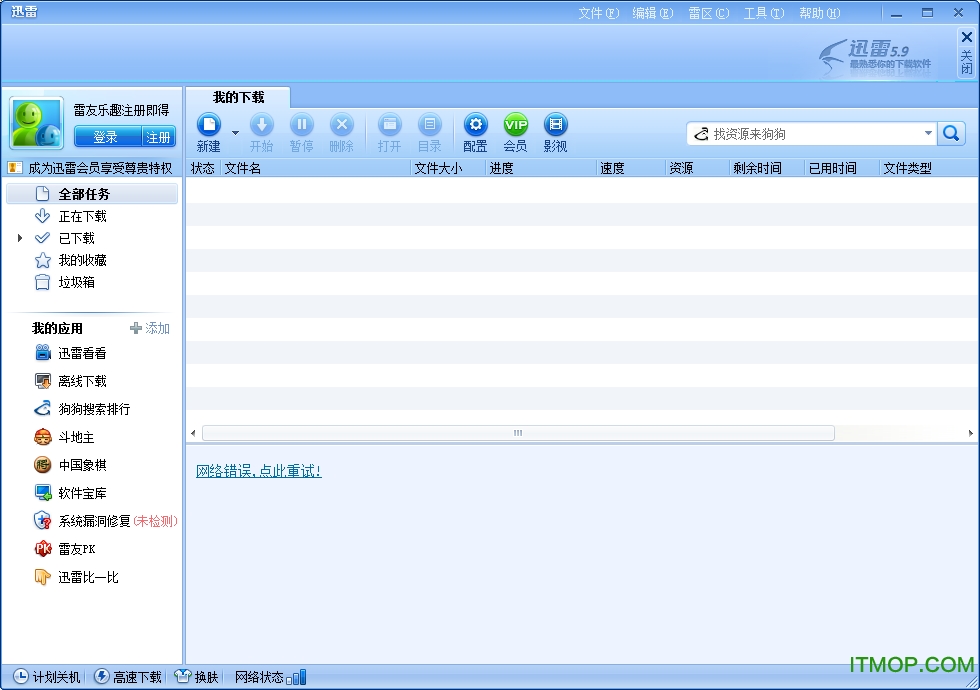This screenshot has width=980, height=690.
Task: Open the search box dropdown arrow
Action: coord(928,133)
